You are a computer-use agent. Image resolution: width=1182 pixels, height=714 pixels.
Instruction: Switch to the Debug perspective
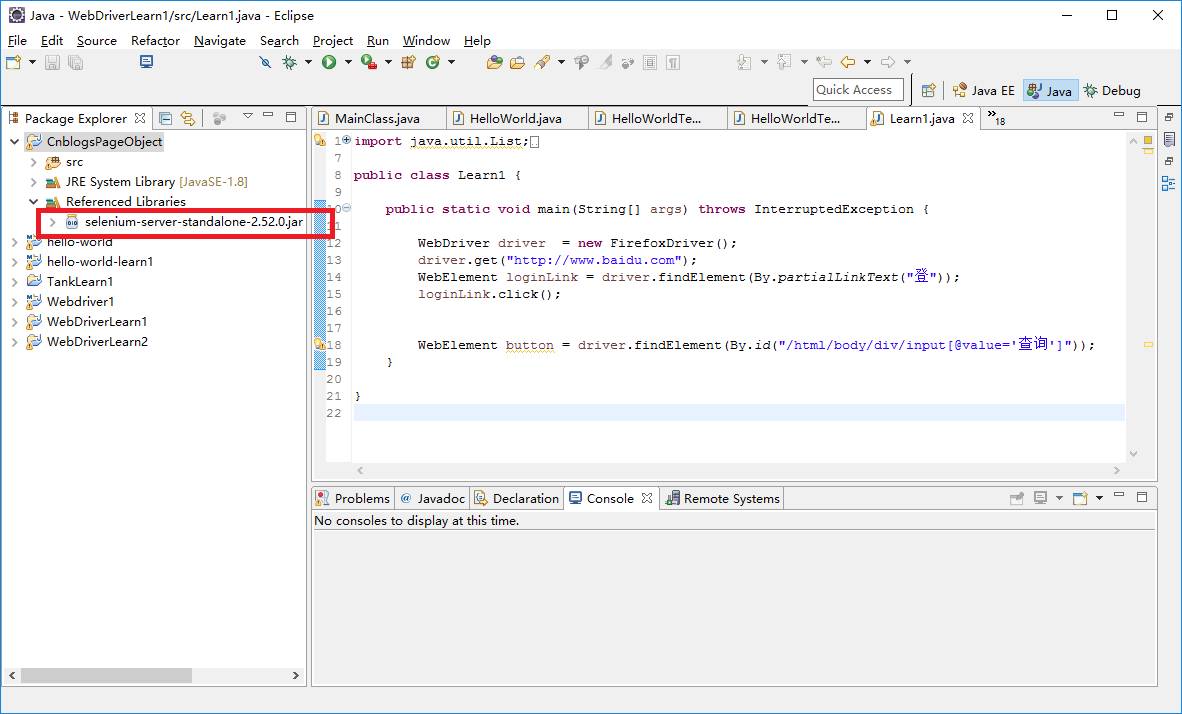[x=1111, y=90]
